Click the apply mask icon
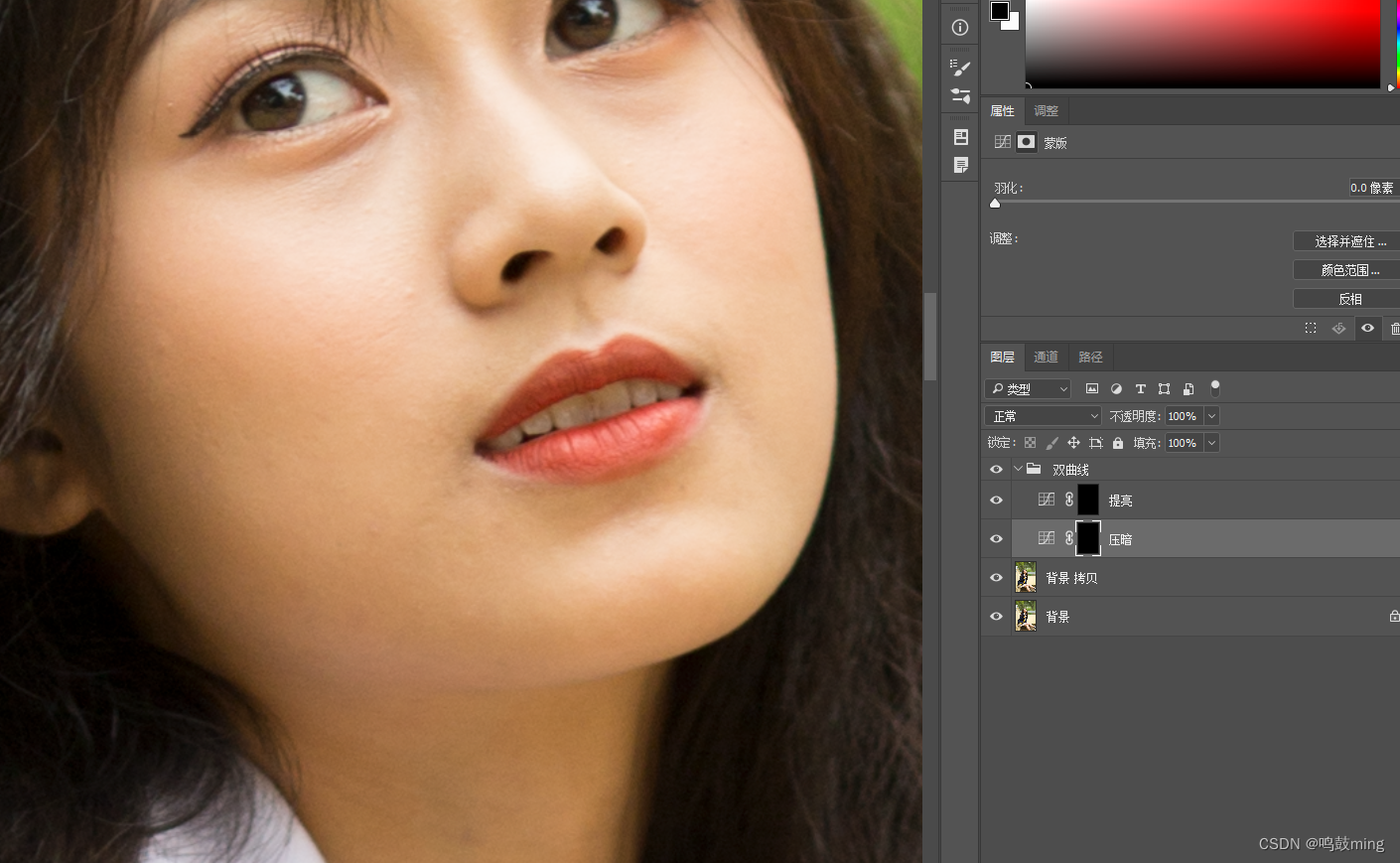The height and width of the screenshot is (863, 1400). click(x=1338, y=328)
